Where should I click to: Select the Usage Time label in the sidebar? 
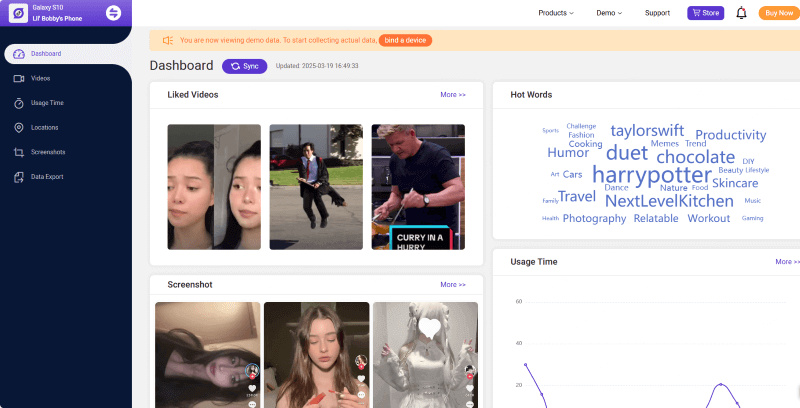[47, 103]
